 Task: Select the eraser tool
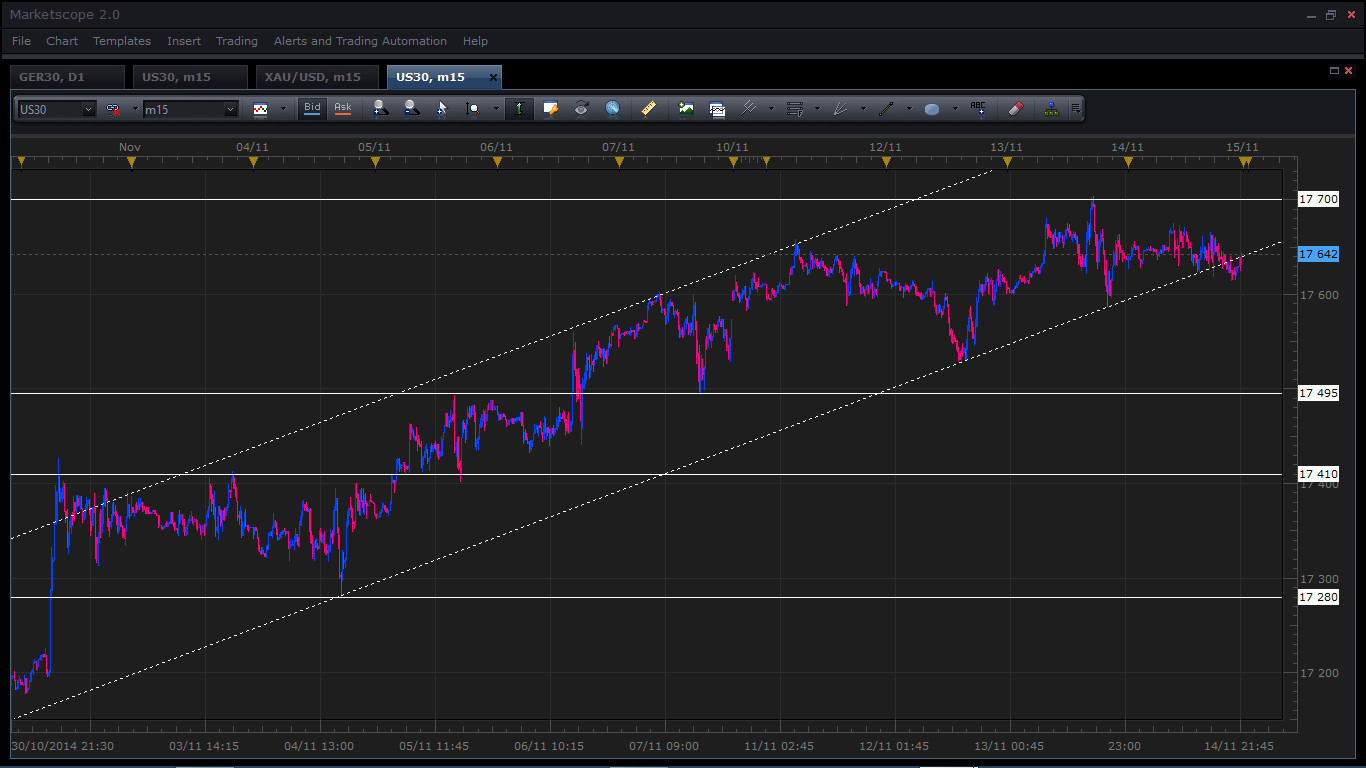coord(1016,109)
